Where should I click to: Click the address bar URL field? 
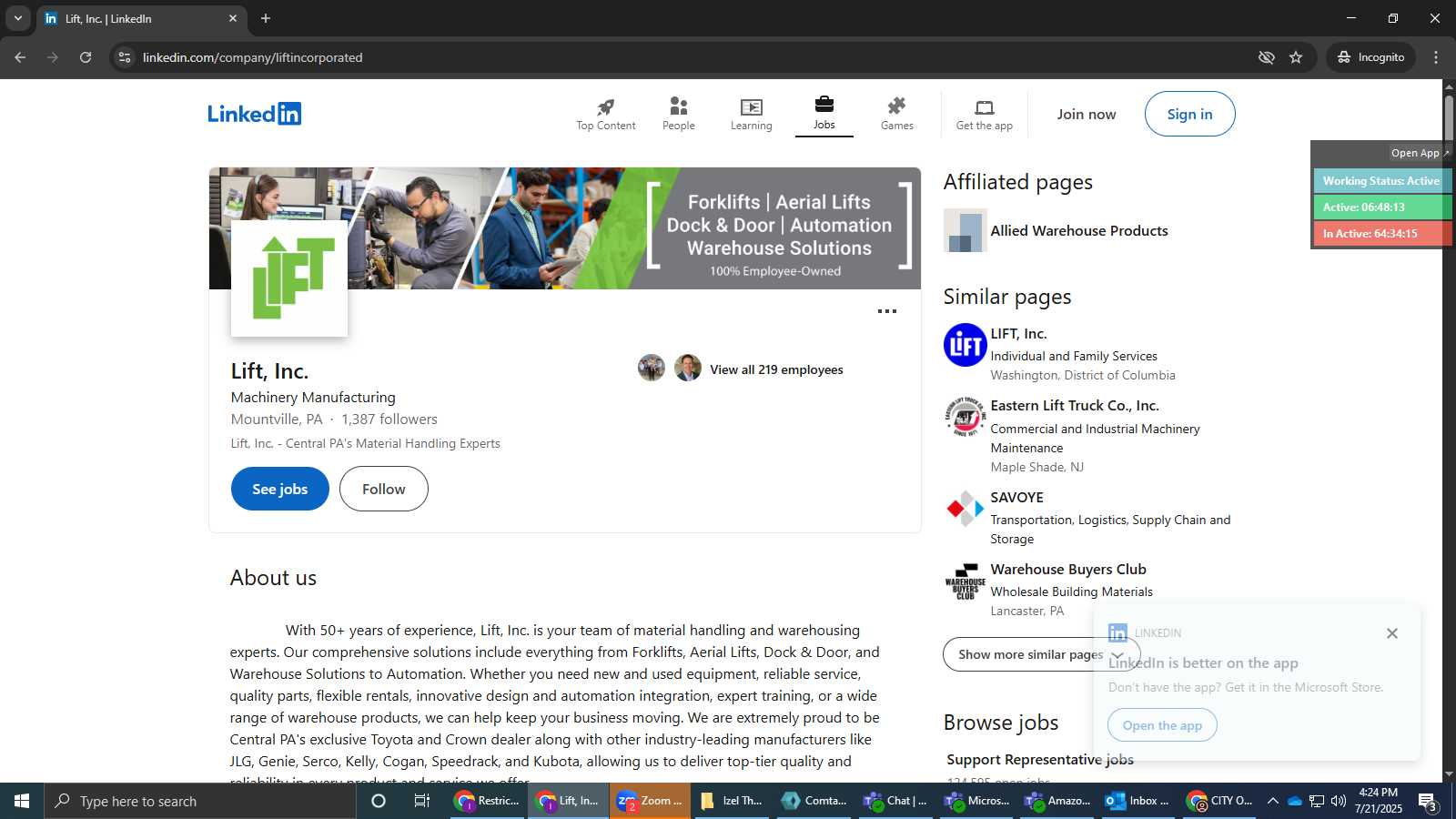pos(692,57)
